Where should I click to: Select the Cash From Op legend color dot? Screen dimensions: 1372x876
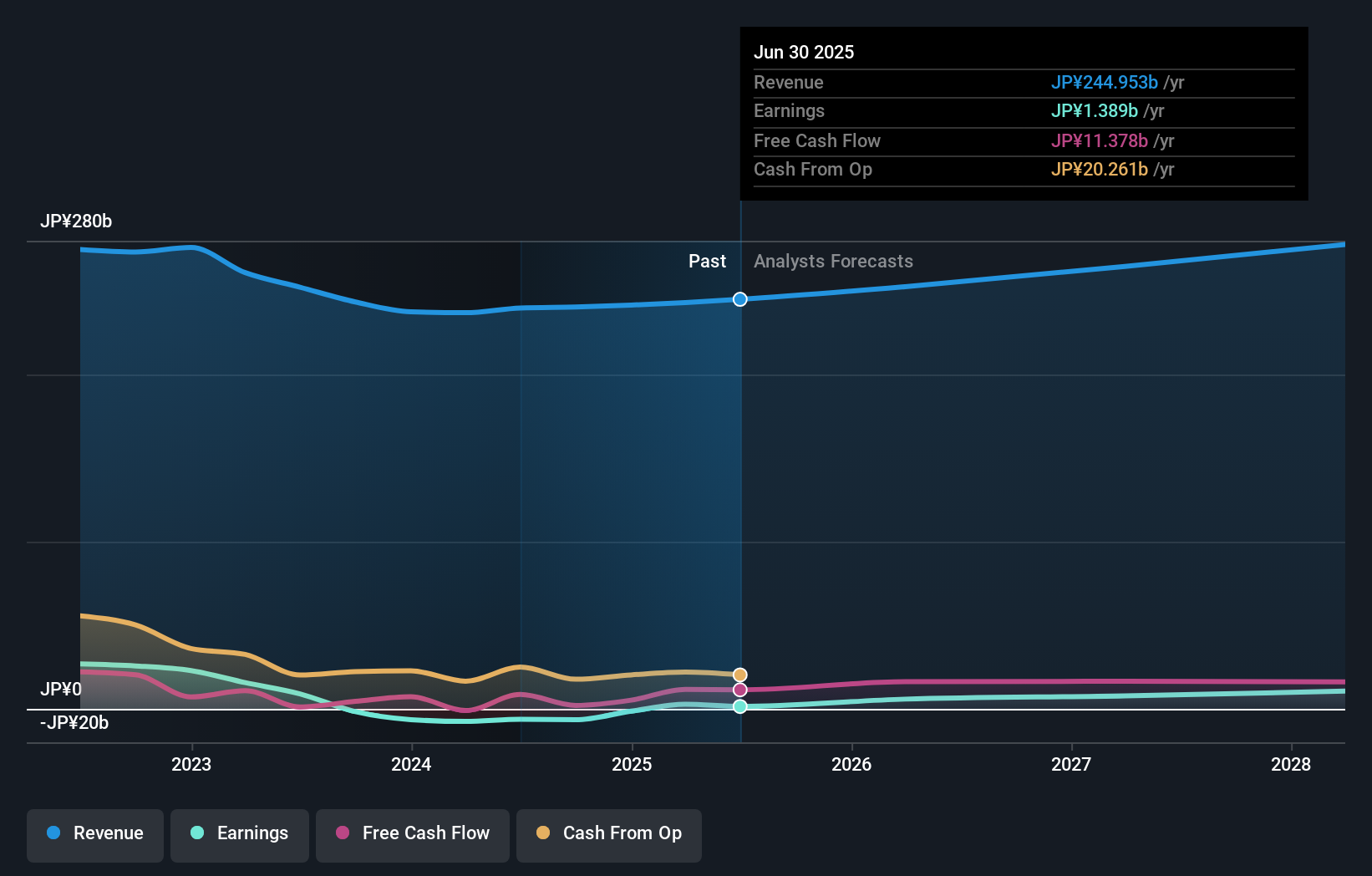point(544,833)
